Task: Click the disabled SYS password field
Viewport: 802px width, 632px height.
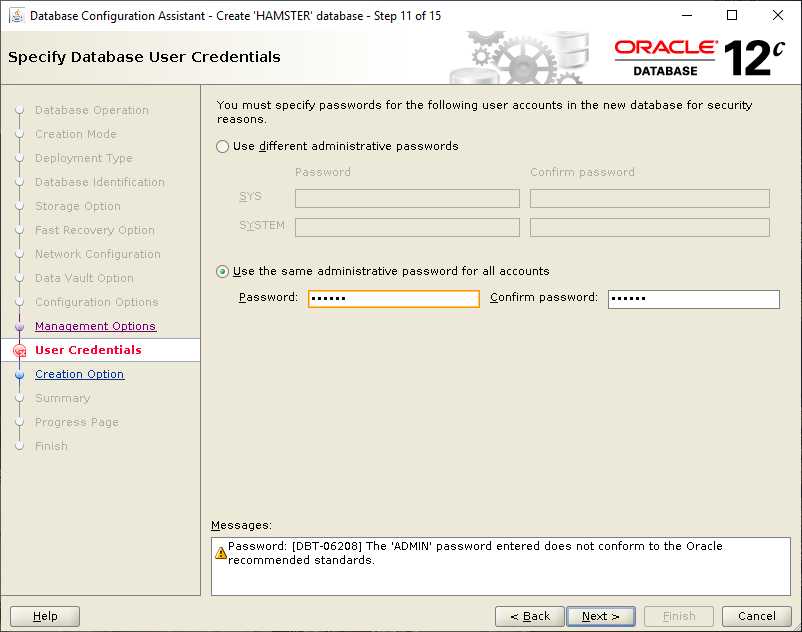Action: 407,198
